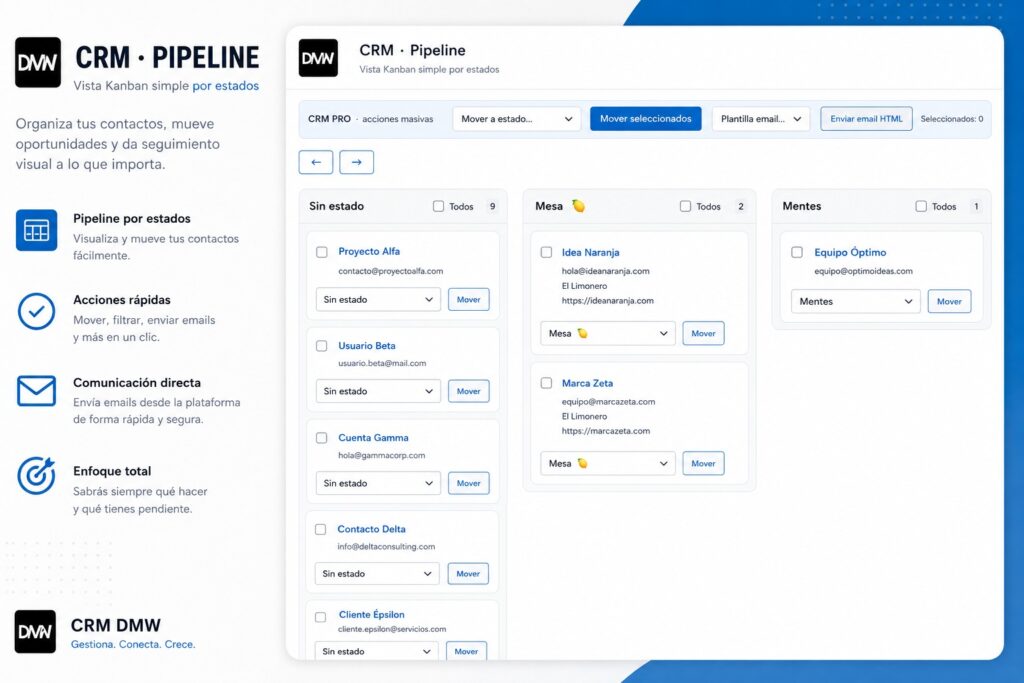1024x683 pixels.
Task: Click the Seleccionados: 0 counter
Action: click(952, 119)
